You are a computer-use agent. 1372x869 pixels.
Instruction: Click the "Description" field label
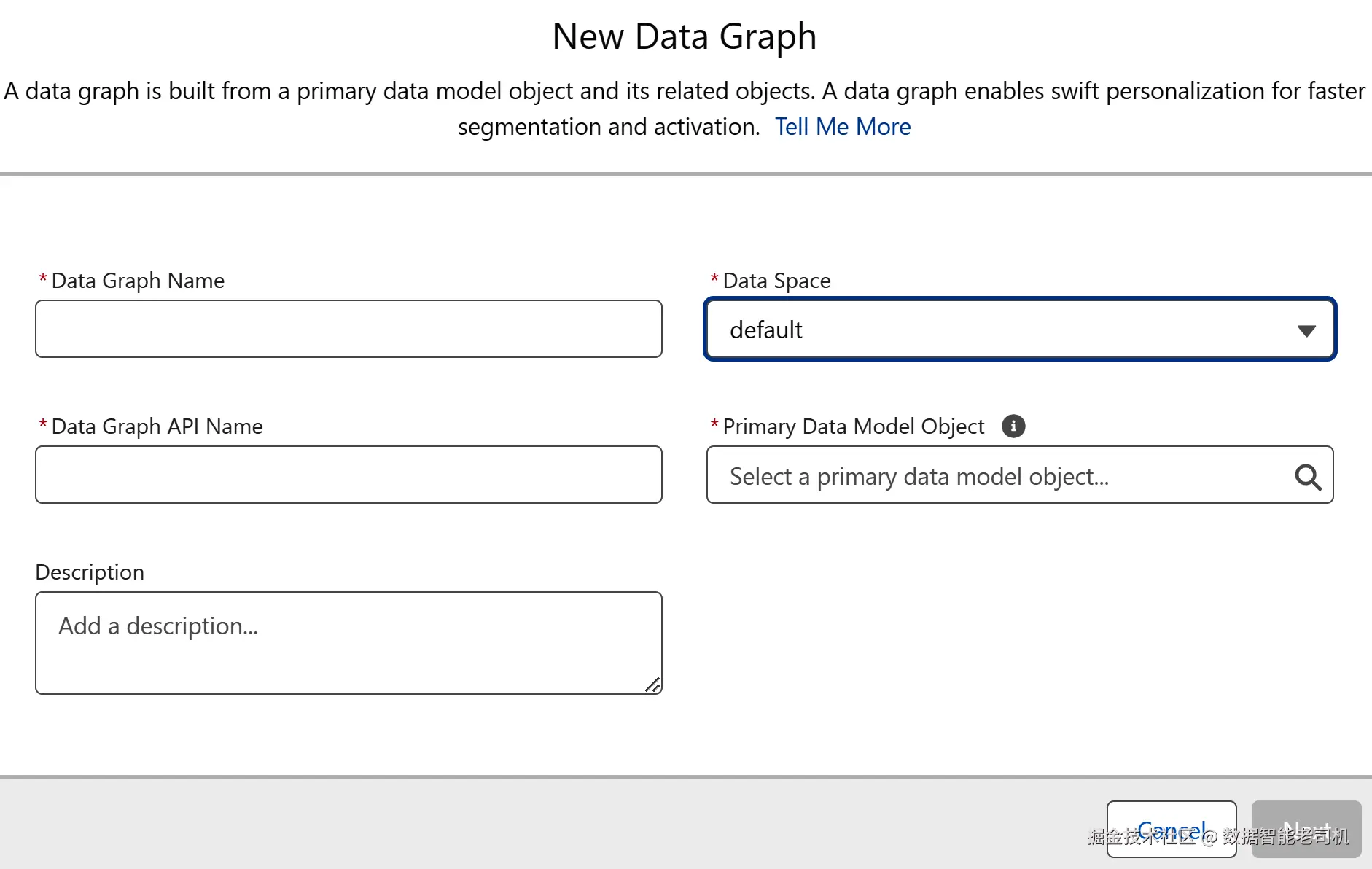[90, 572]
